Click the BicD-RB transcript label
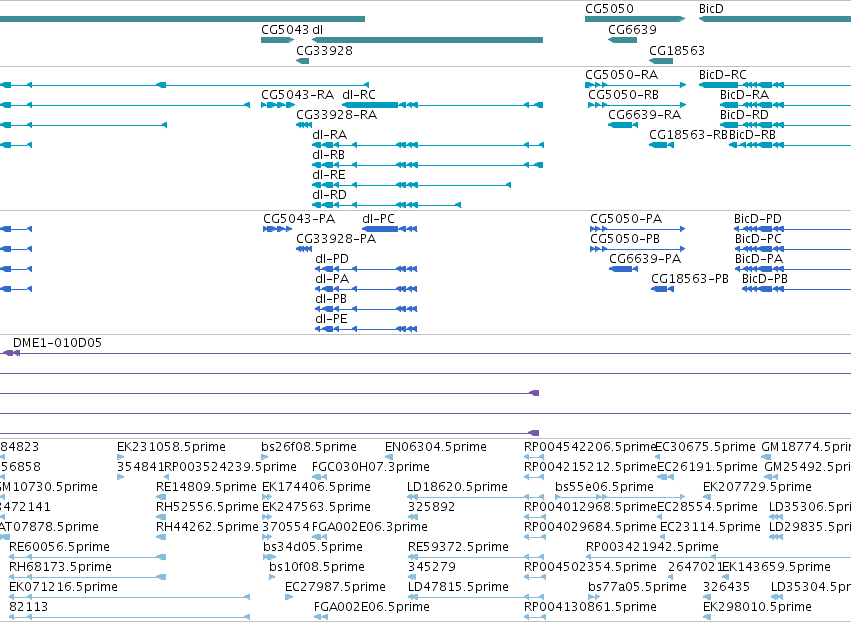Screen dimensions: 851x622 [x=752, y=135]
